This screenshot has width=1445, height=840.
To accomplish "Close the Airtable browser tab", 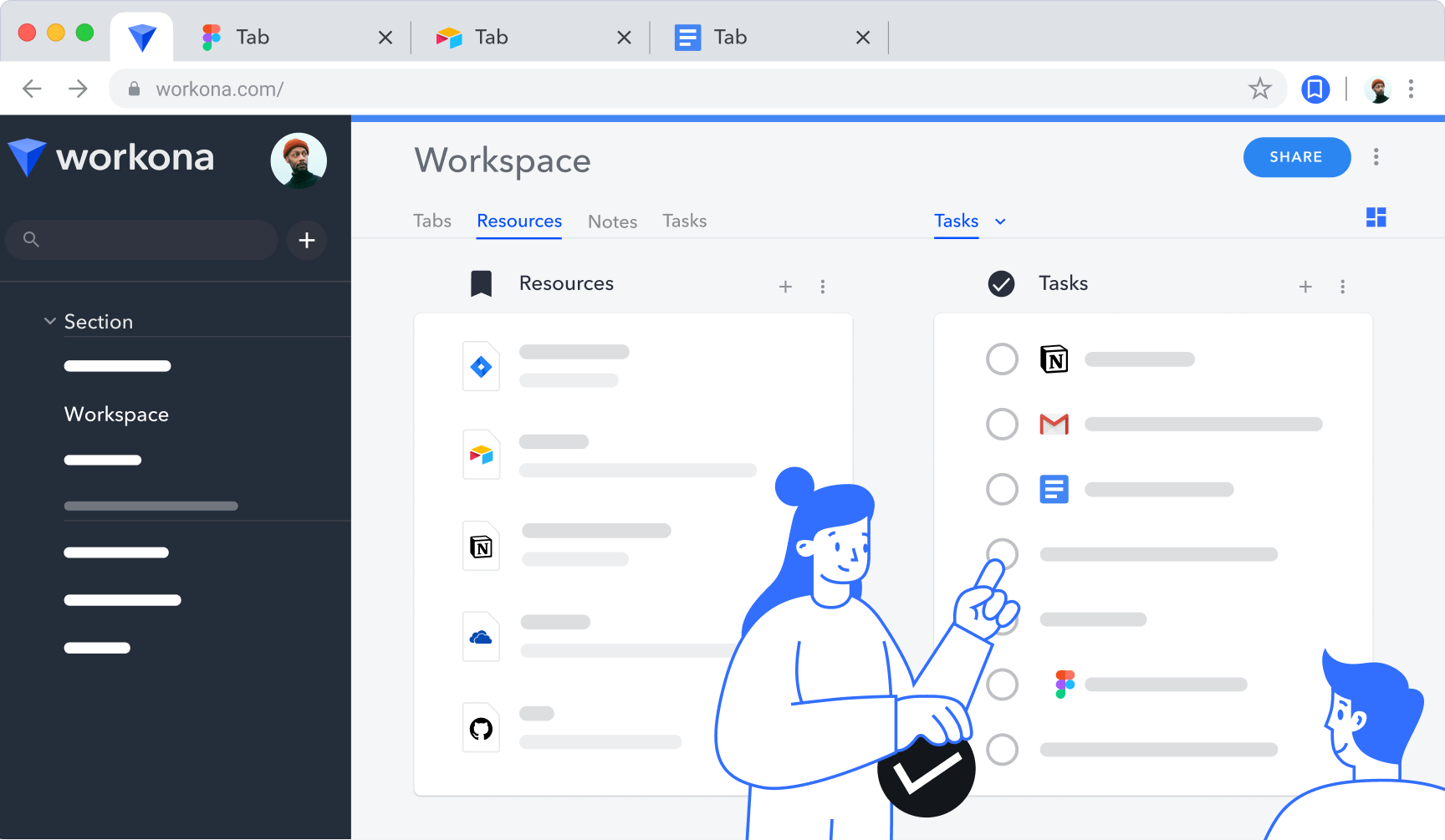I will (x=624, y=38).
